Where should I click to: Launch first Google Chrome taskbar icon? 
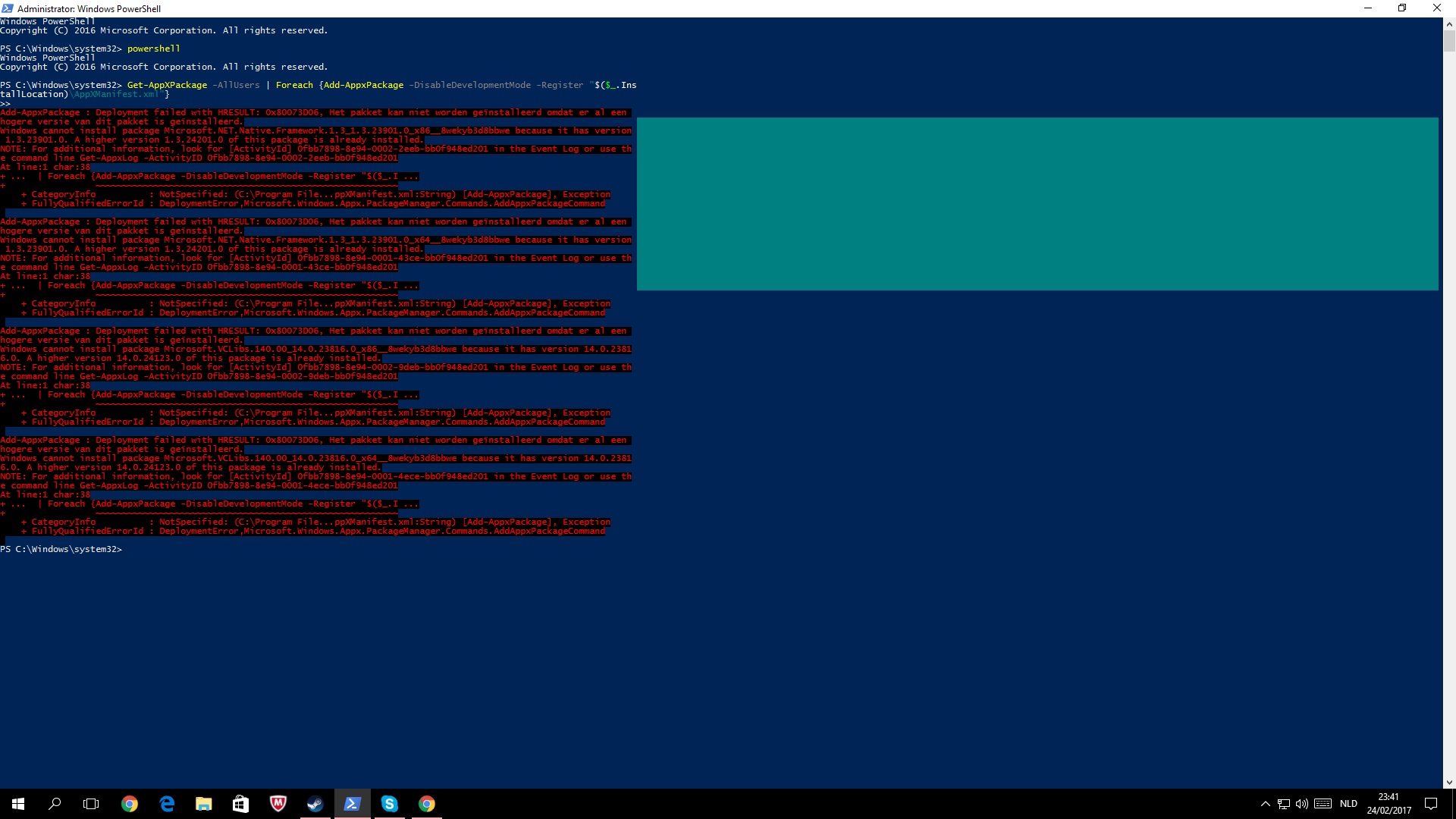(130, 804)
